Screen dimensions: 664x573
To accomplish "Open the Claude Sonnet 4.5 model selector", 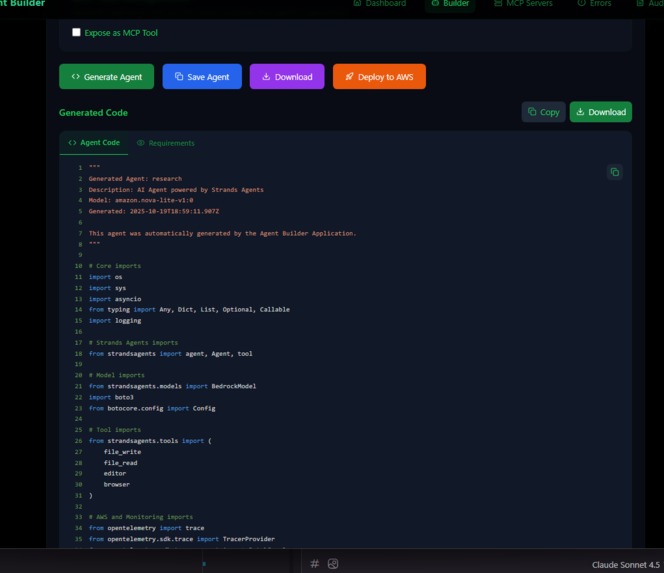I will coord(625,565).
